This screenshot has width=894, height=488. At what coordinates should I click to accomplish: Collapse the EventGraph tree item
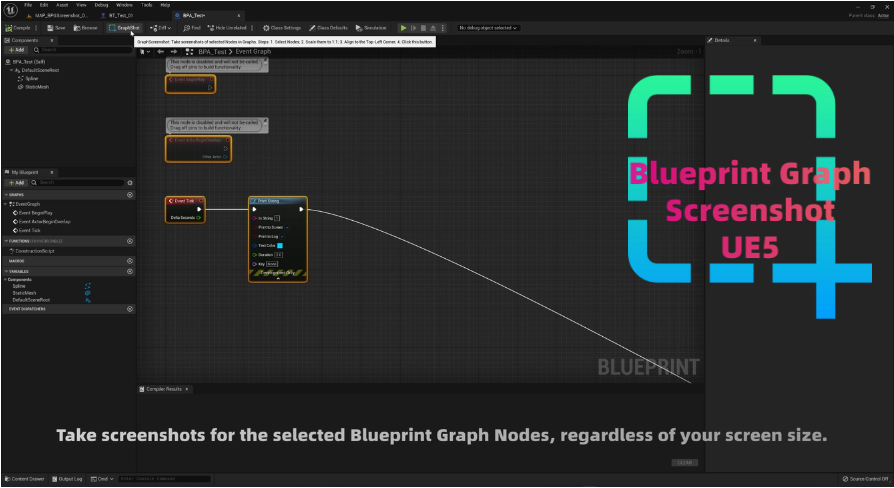[6, 204]
